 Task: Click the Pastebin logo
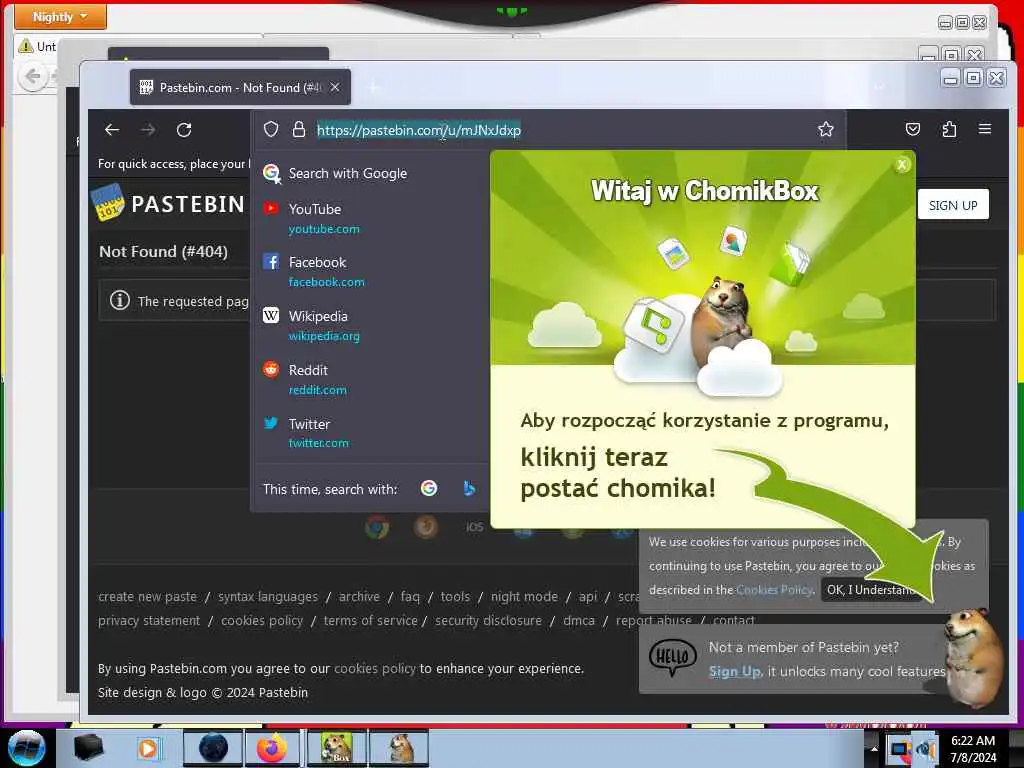click(168, 203)
